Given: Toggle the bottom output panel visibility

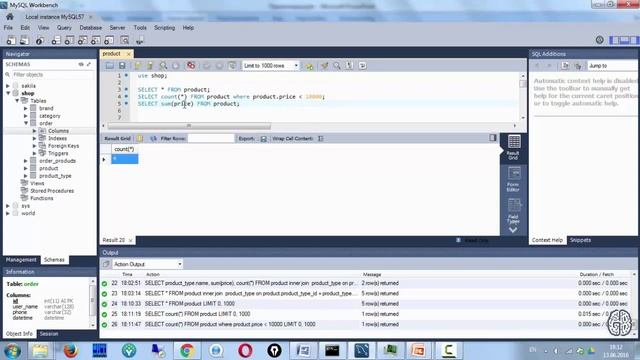Looking at the screenshot, I should (x=624, y=40).
